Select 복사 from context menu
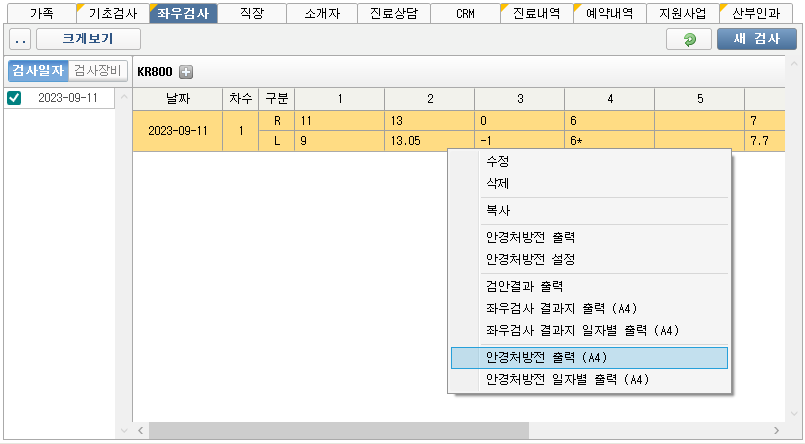Screen dimensions: 805x444 click(x=498, y=211)
